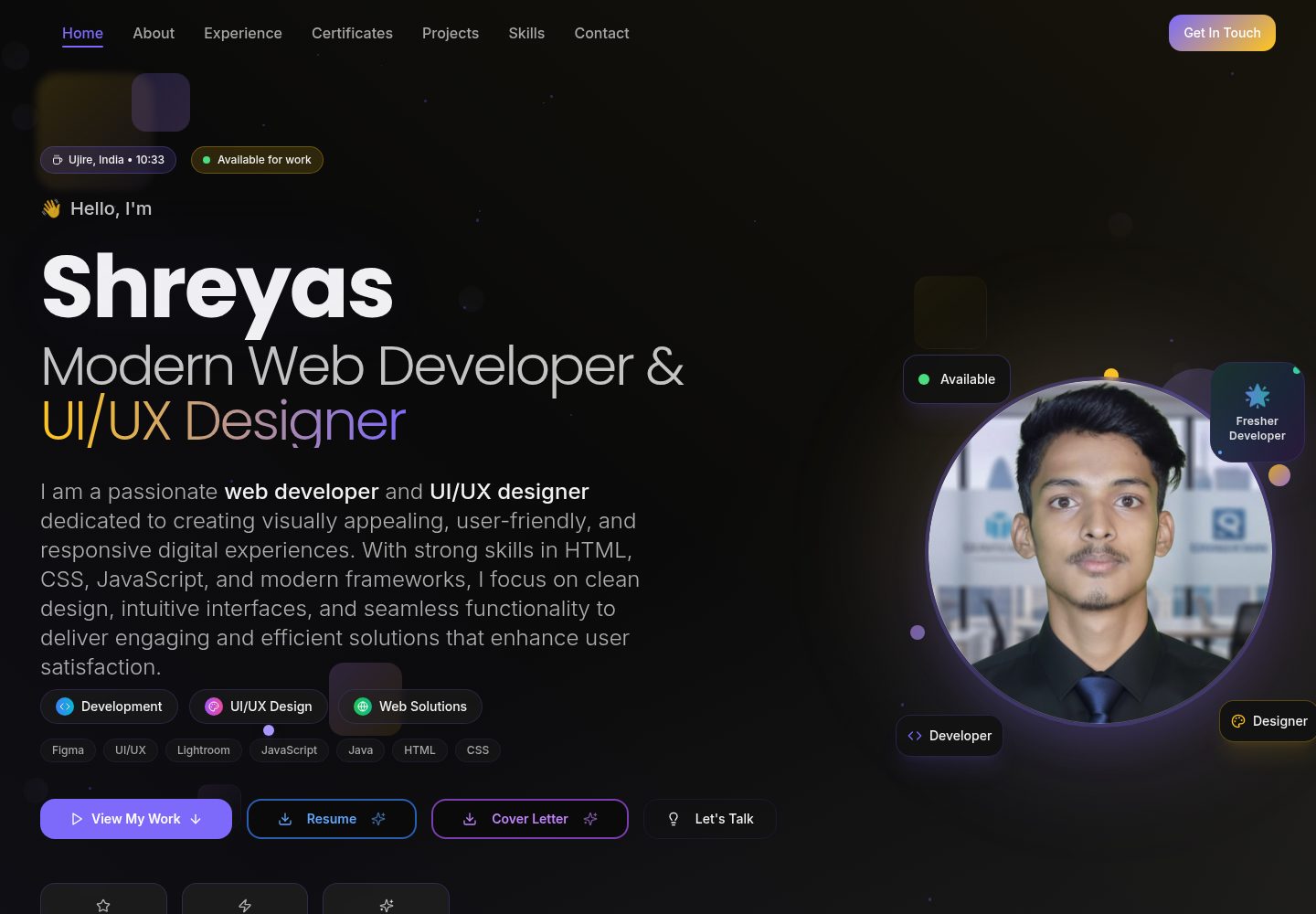Select the Web Solutions chip
Screen dimensions: 1316x914
click(410, 707)
